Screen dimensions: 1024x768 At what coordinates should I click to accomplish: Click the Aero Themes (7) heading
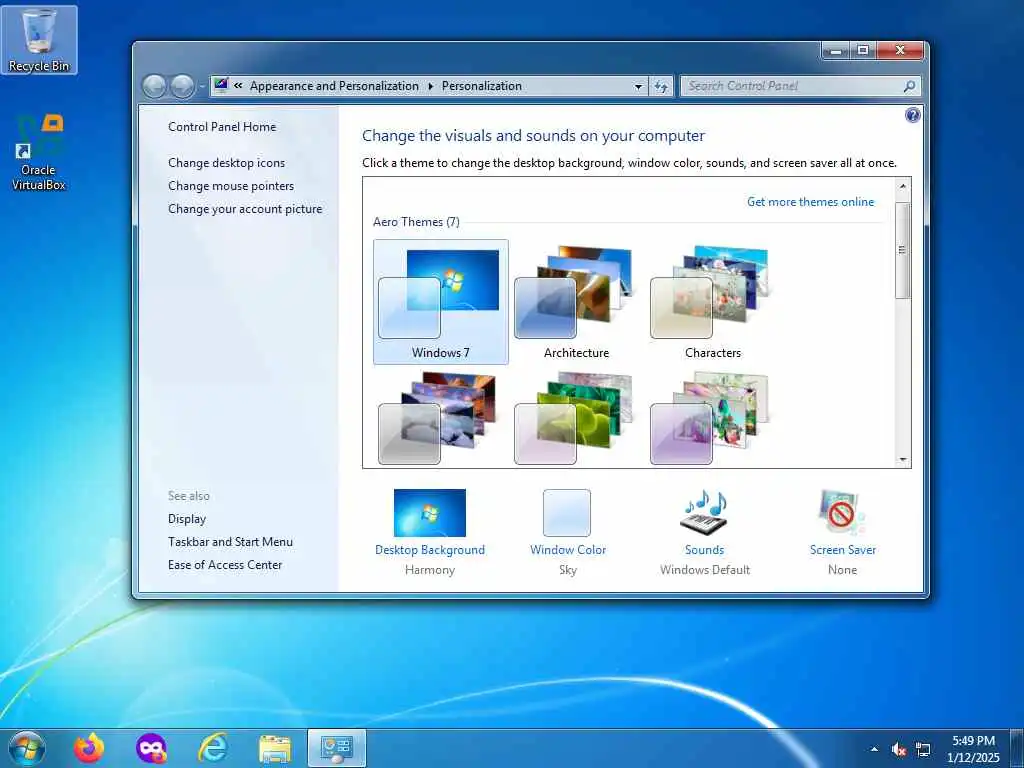click(416, 222)
